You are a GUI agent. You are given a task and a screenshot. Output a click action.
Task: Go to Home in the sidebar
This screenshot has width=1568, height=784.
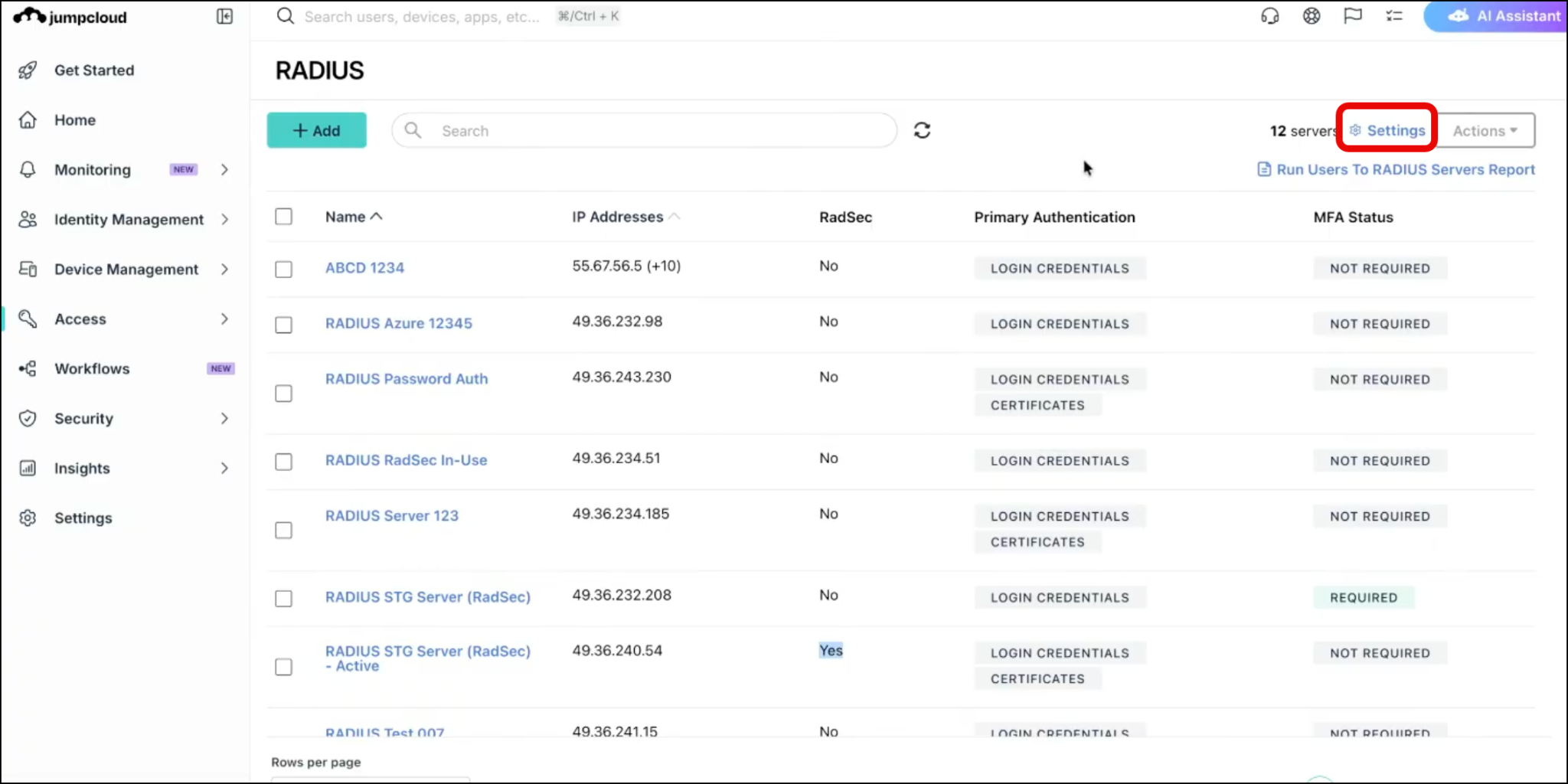pyautogui.click(x=75, y=120)
